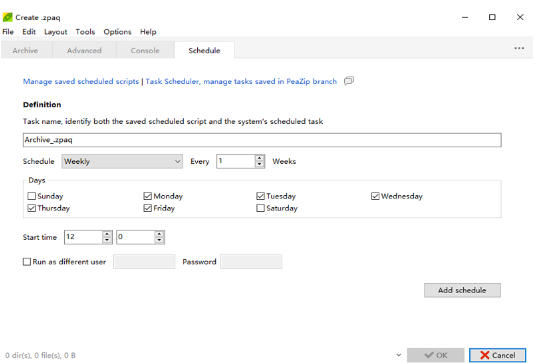537x363 pixels.
Task: Click the Every weeks number field
Action: tap(236, 161)
